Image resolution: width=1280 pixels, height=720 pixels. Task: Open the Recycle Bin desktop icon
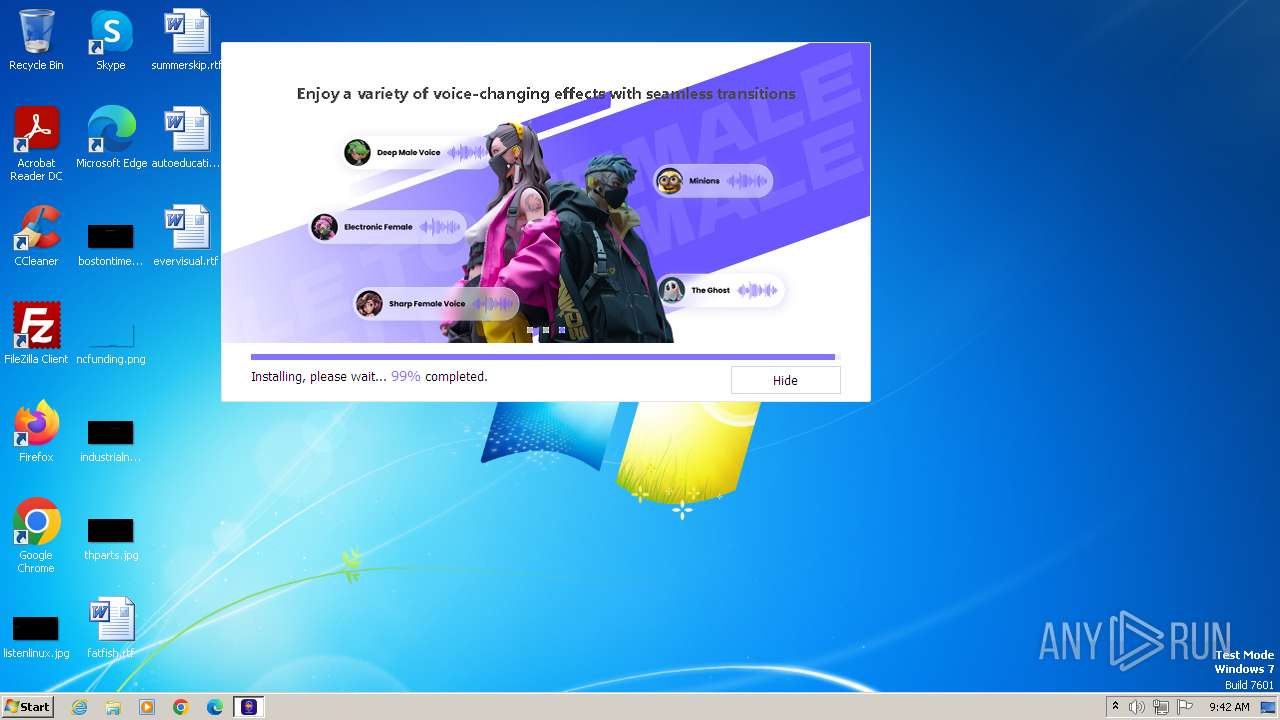(36, 40)
